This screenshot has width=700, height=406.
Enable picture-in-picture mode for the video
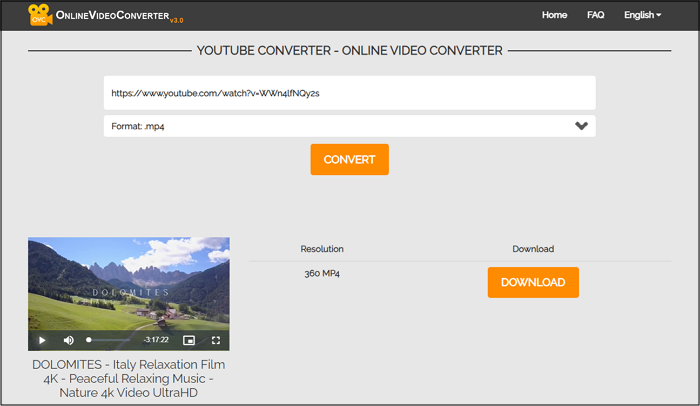(x=189, y=340)
